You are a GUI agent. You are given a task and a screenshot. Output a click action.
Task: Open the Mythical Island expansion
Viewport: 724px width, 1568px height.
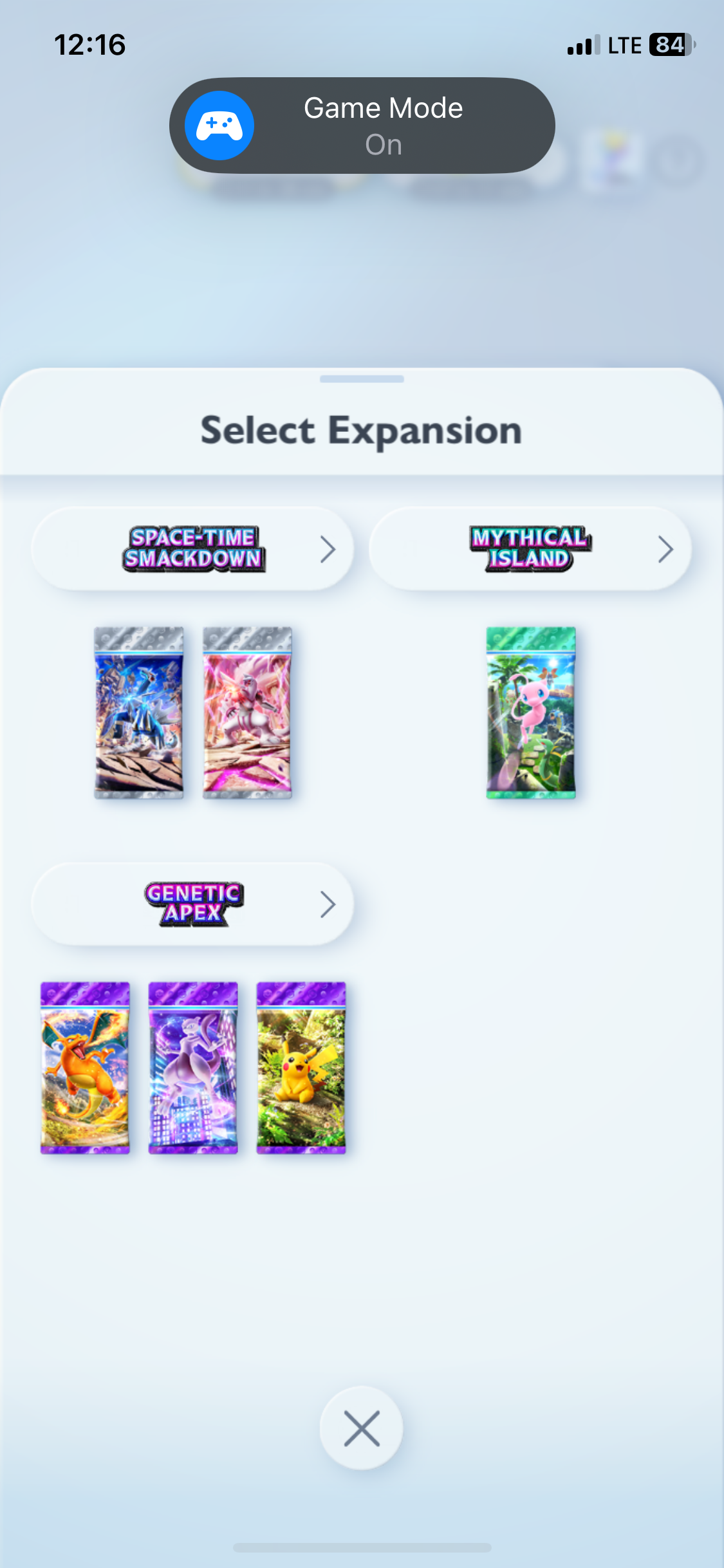coord(530,549)
